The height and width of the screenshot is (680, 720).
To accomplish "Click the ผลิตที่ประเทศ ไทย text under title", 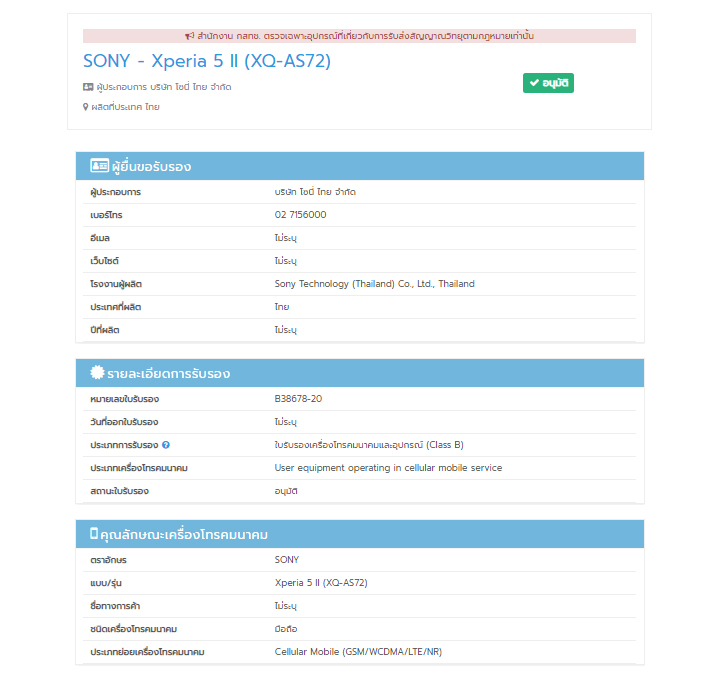I will [x=125, y=107].
